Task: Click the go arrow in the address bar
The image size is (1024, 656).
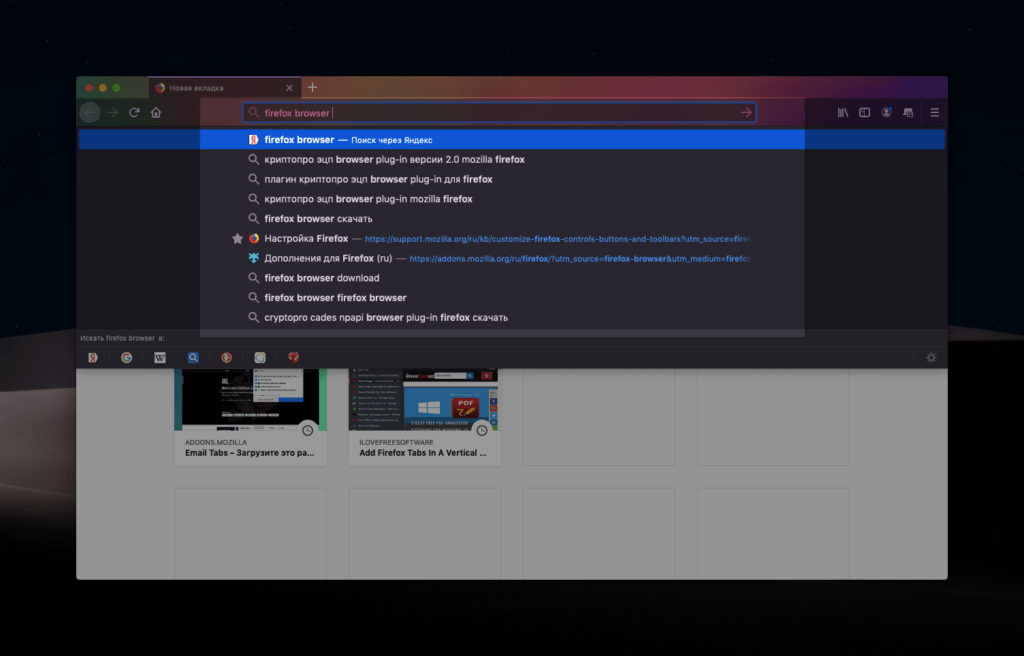Action: (746, 112)
